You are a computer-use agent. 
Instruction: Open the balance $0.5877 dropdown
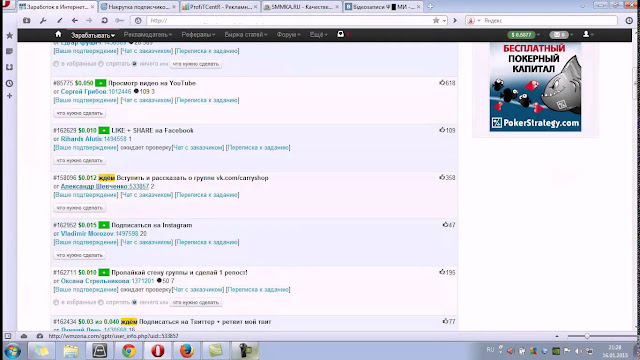(524, 35)
